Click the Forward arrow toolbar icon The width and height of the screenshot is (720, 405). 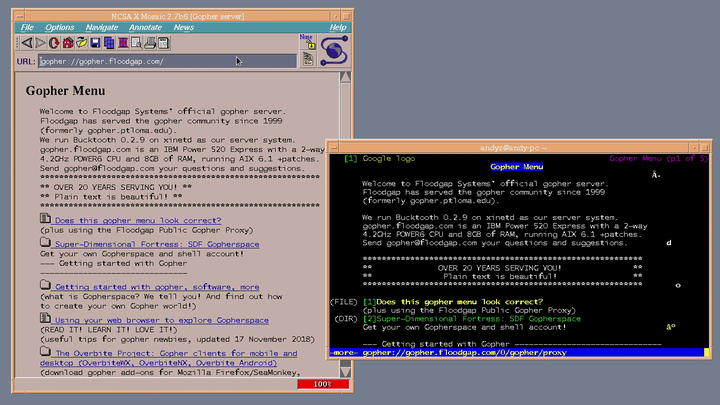pos(40,43)
